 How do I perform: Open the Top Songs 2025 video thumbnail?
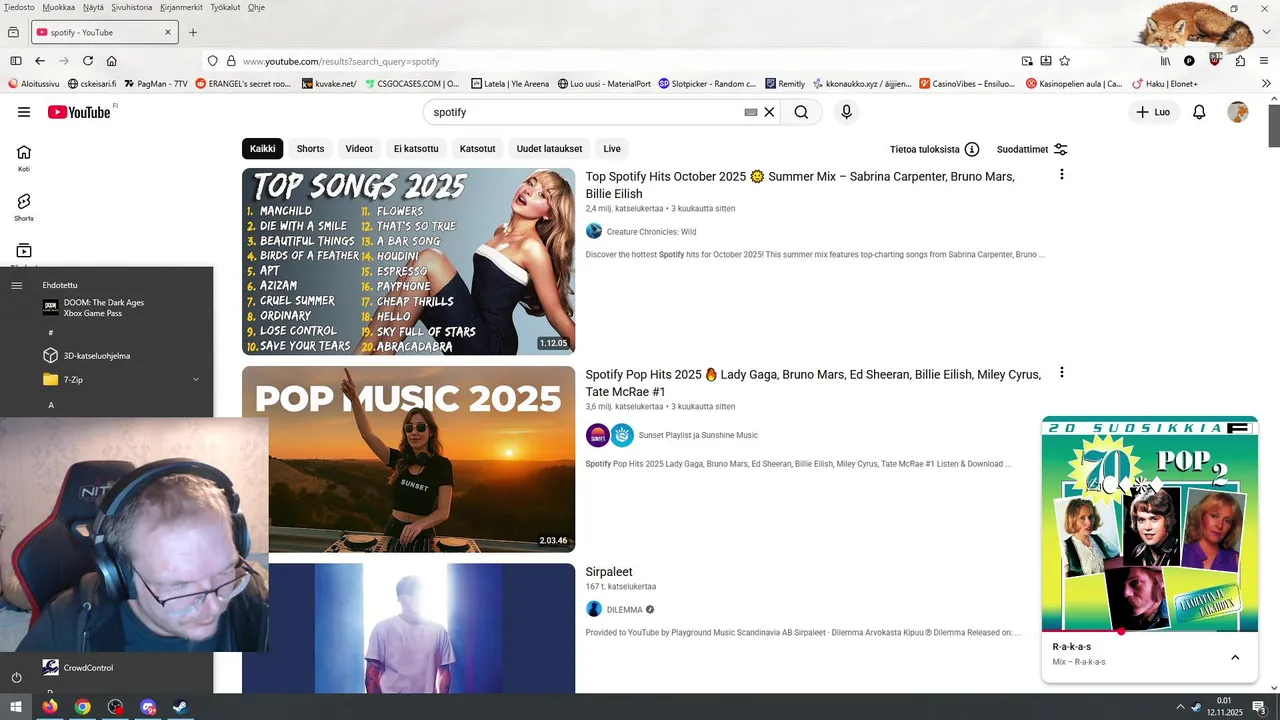click(x=408, y=261)
